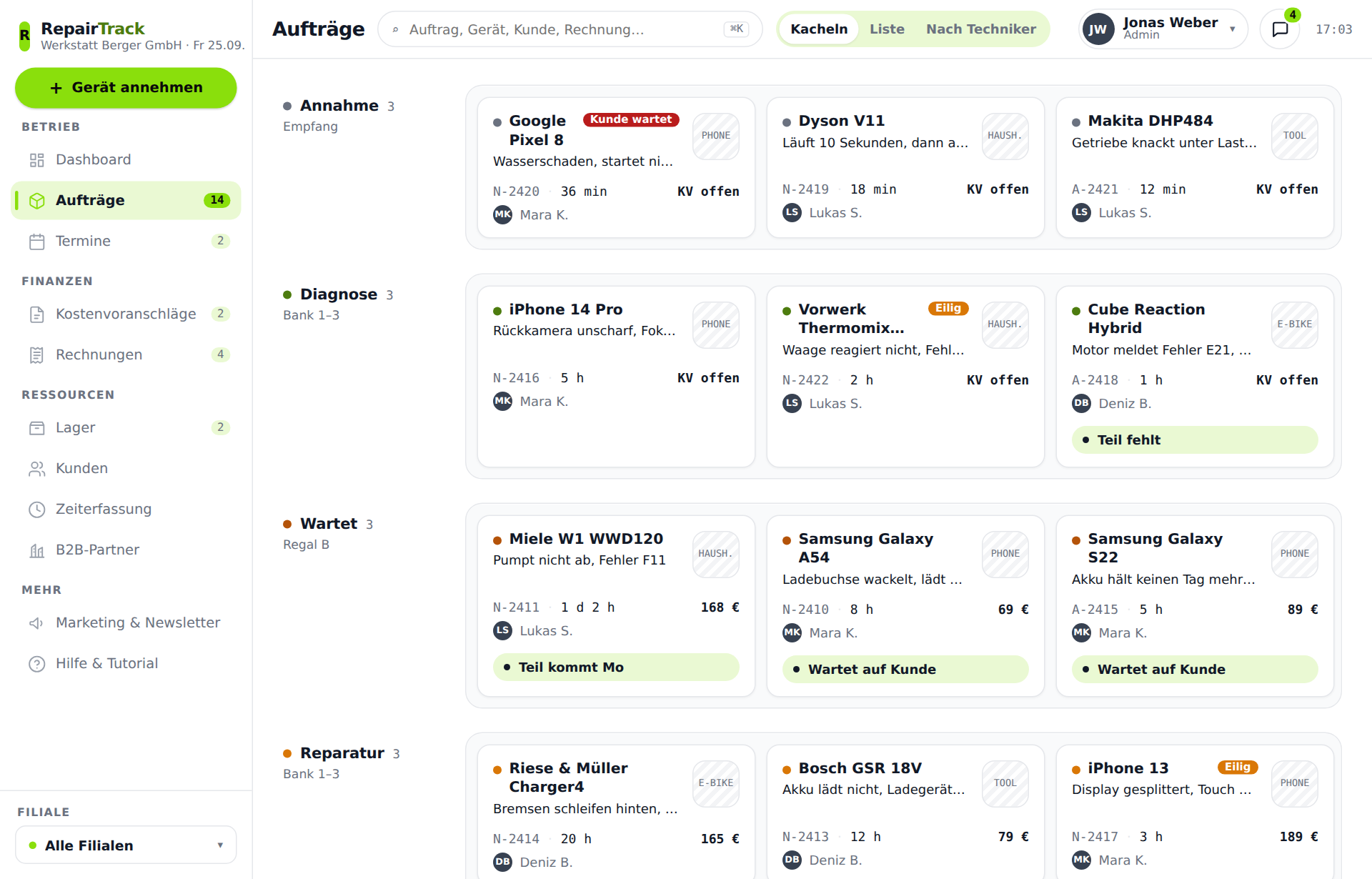
Task: Click the 189 € price on iPhone 13 card
Action: point(1298,837)
